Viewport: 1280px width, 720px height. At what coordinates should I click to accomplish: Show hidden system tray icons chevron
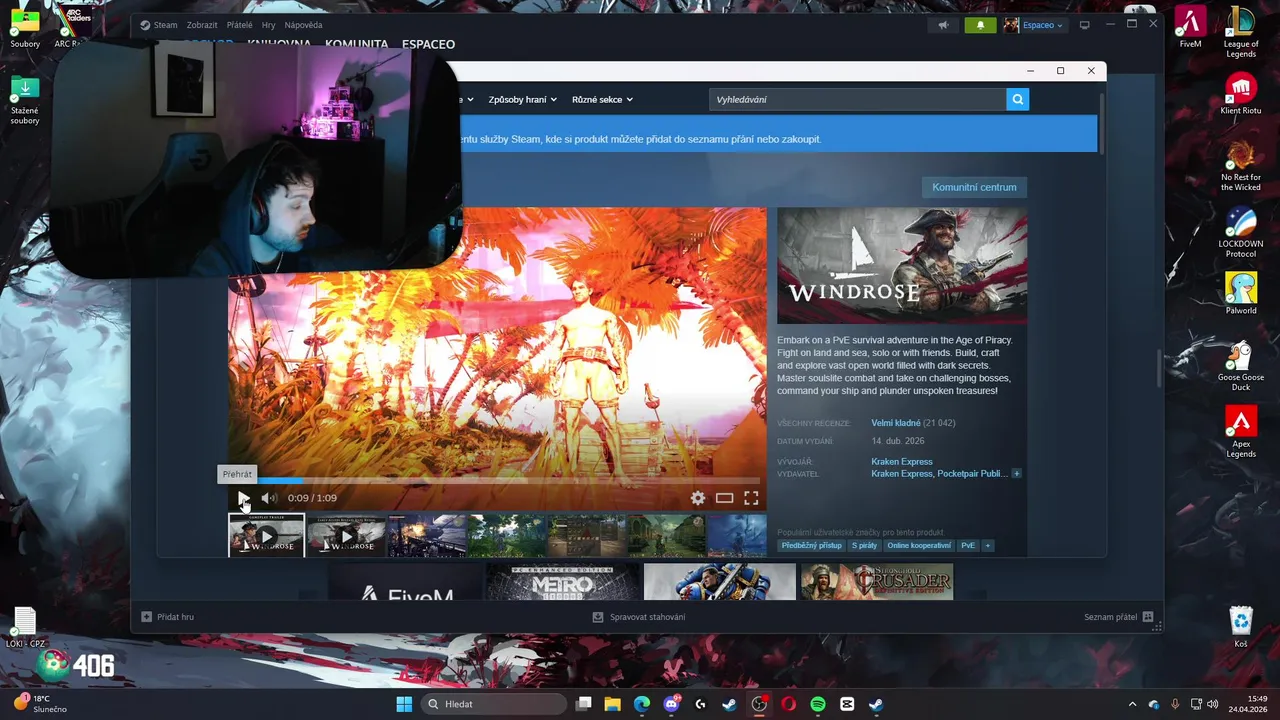tap(1132, 704)
